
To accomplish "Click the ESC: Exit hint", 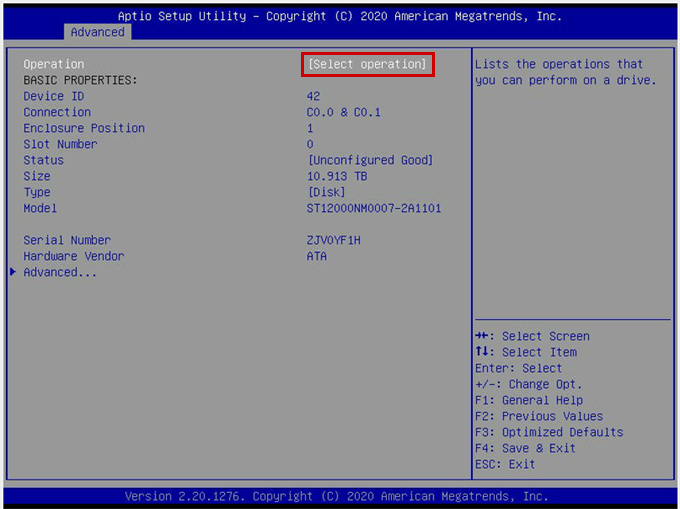I will pyautogui.click(x=505, y=464).
